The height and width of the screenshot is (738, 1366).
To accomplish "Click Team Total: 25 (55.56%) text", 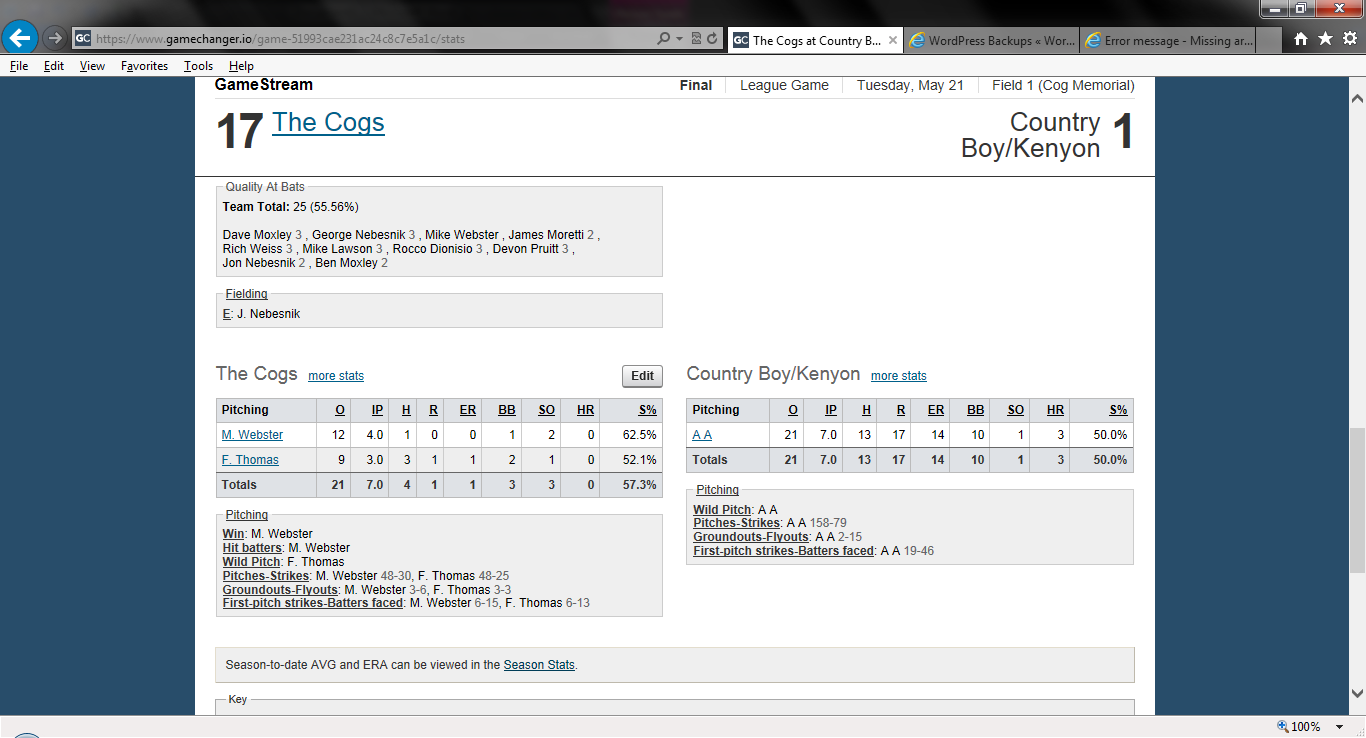I will (x=290, y=207).
